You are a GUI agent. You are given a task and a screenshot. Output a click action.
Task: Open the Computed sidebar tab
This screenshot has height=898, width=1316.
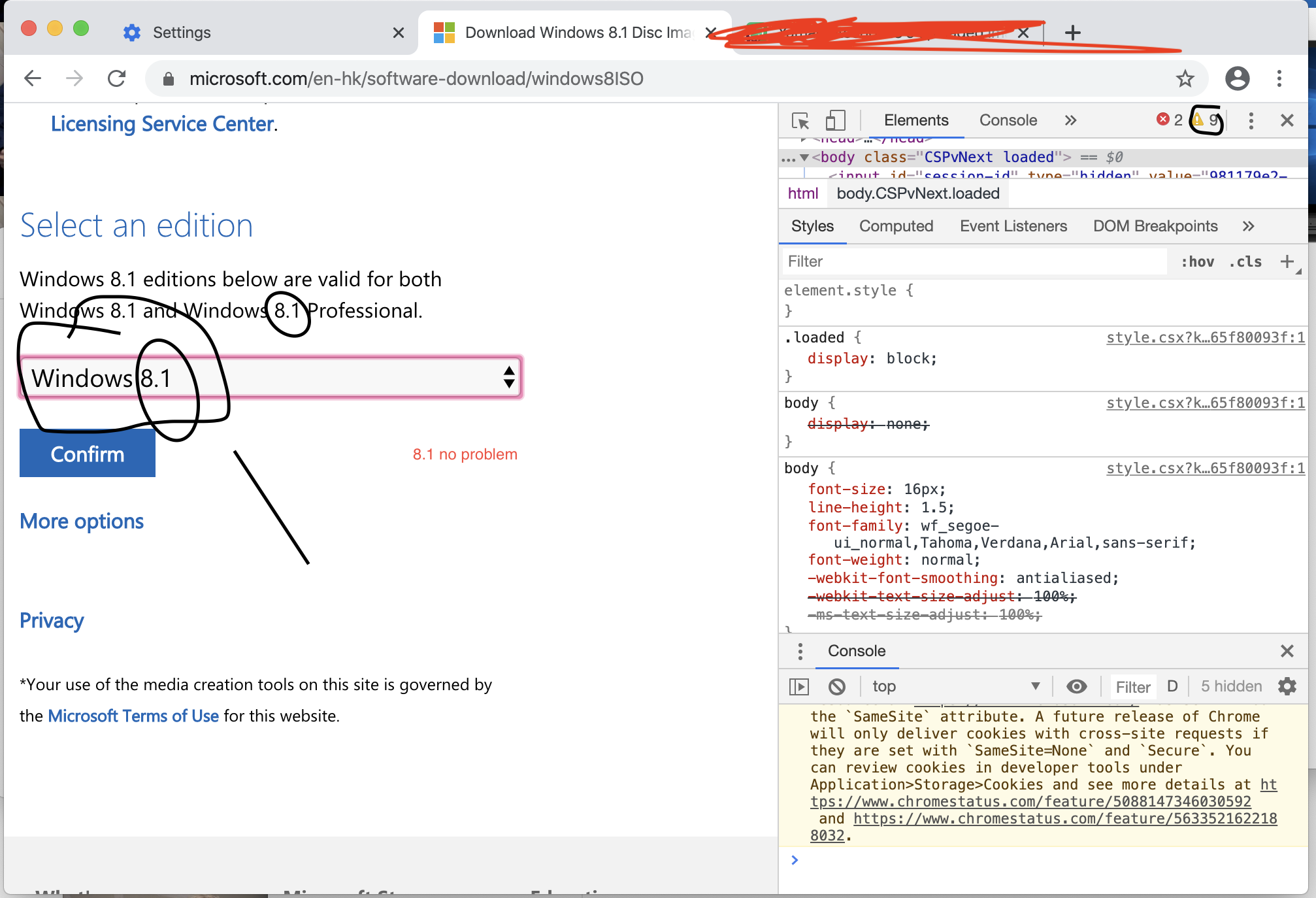point(896,226)
